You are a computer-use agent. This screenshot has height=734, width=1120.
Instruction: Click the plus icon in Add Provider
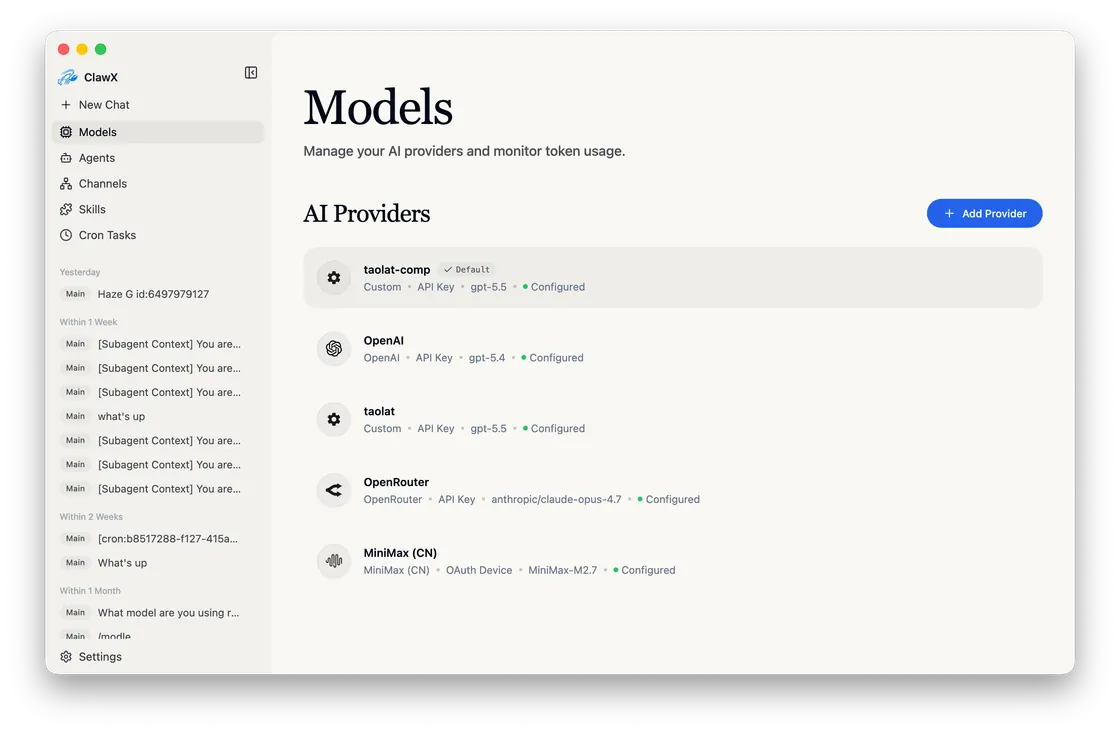coord(949,213)
